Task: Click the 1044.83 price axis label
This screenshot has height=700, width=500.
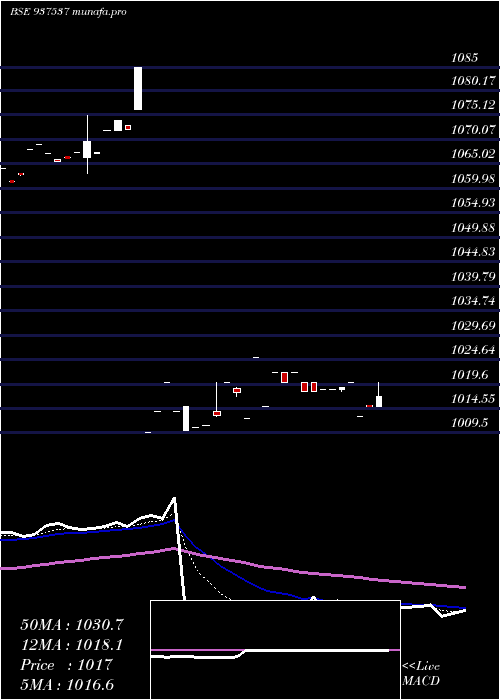Action: [474, 252]
